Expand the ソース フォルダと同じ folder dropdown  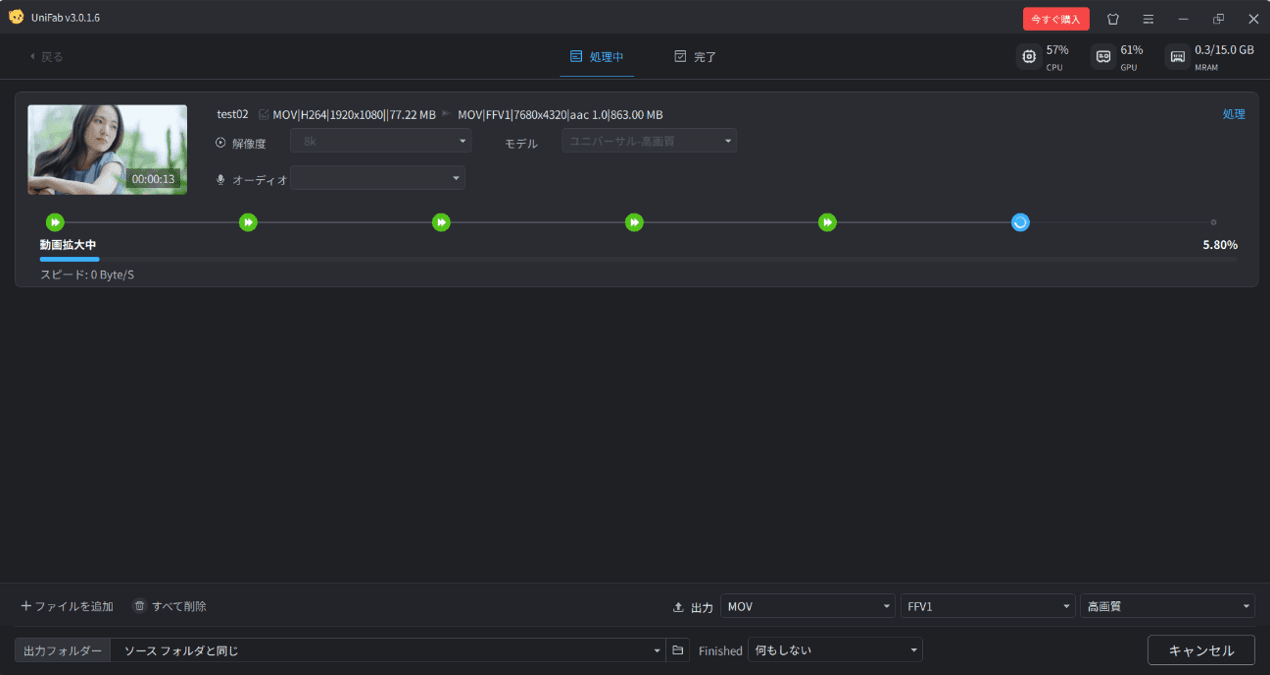point(388,651)
